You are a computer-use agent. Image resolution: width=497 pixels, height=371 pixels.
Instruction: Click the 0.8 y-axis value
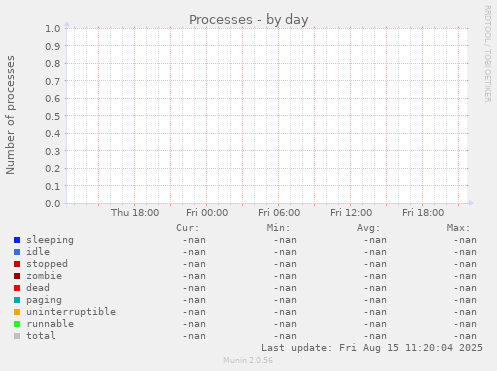pyautogui.click(x=53, y=63)
